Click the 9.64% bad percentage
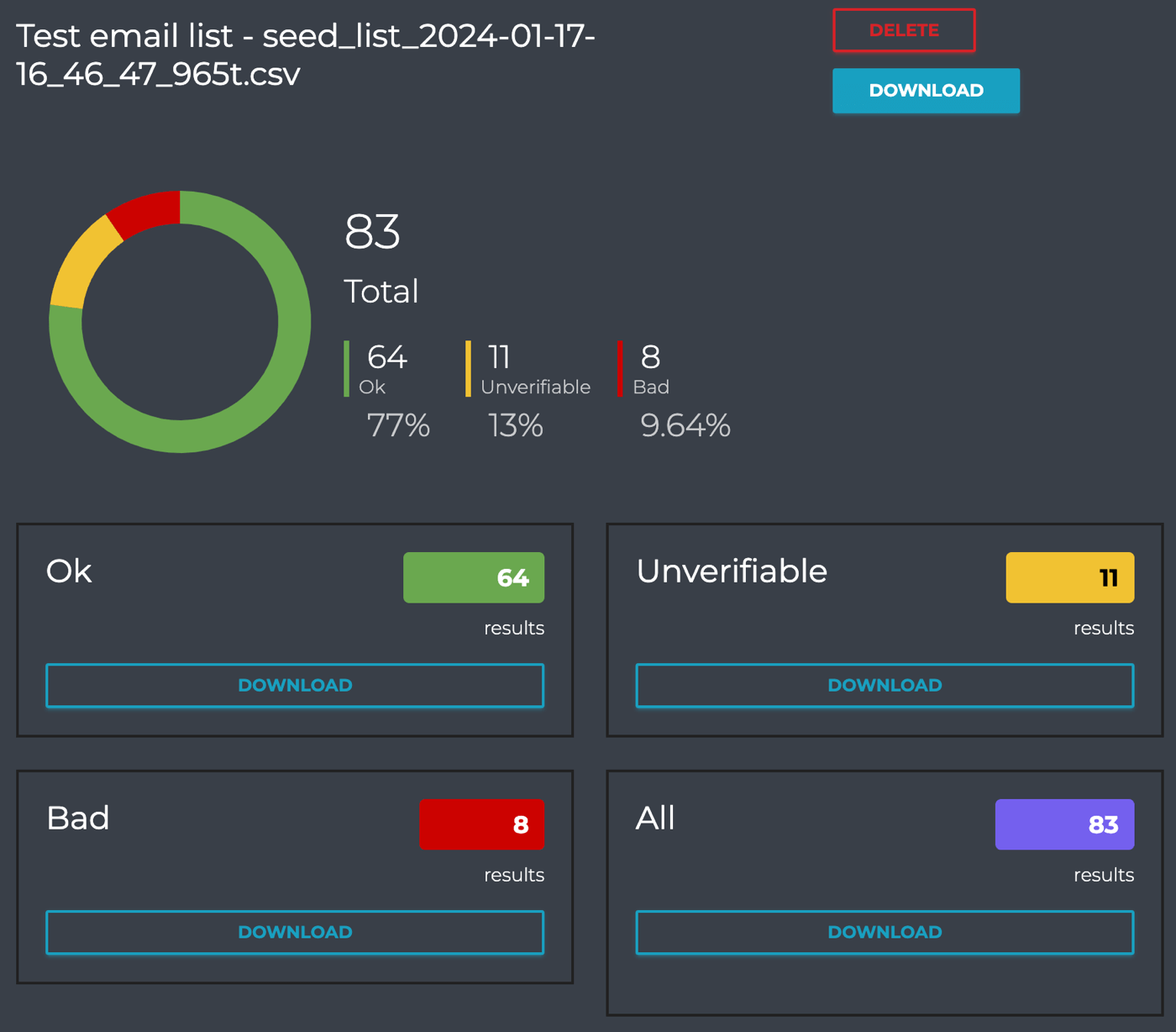1176x1032 pixels. click(x=685, y=426)
